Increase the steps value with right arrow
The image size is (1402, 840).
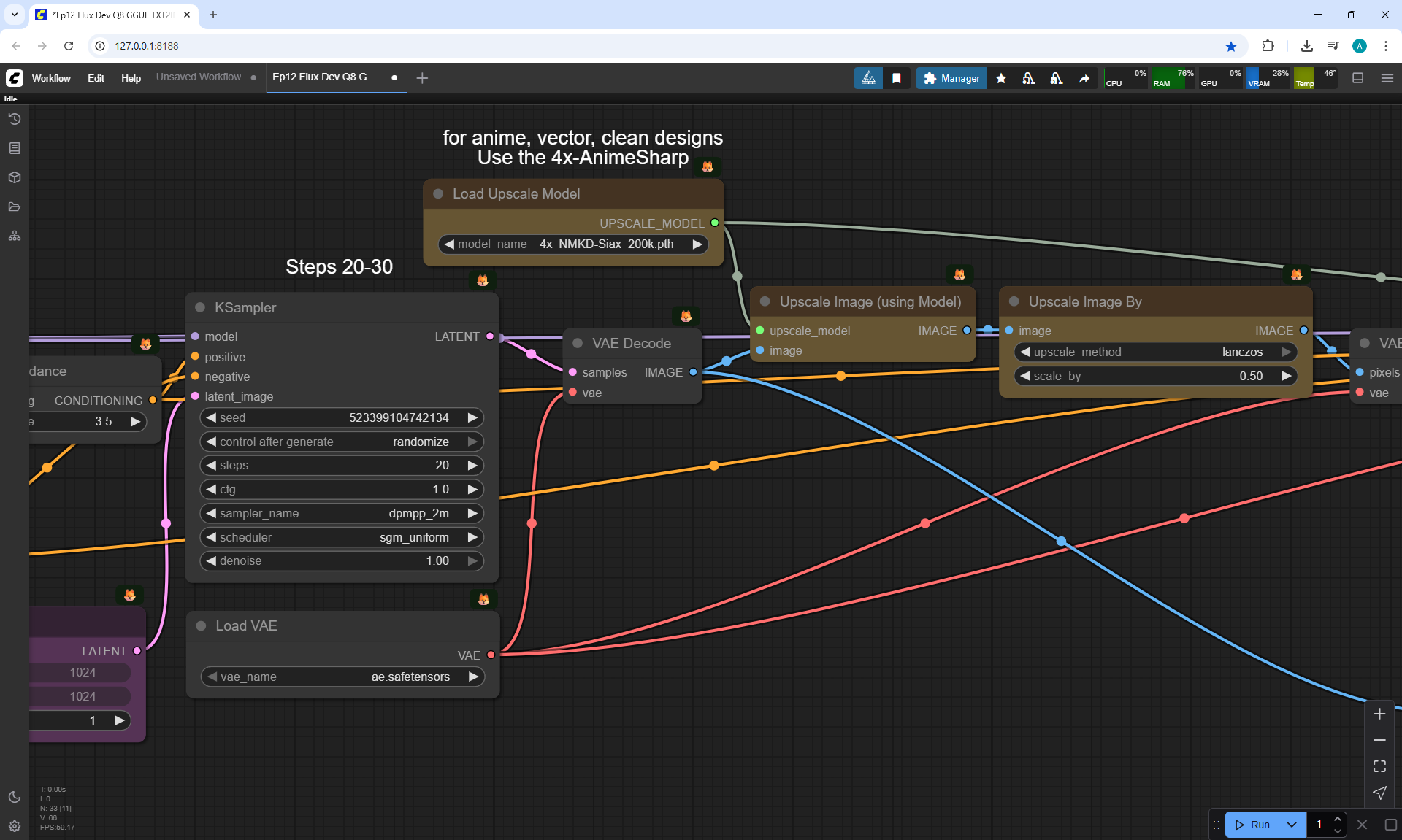coord(472,466)
